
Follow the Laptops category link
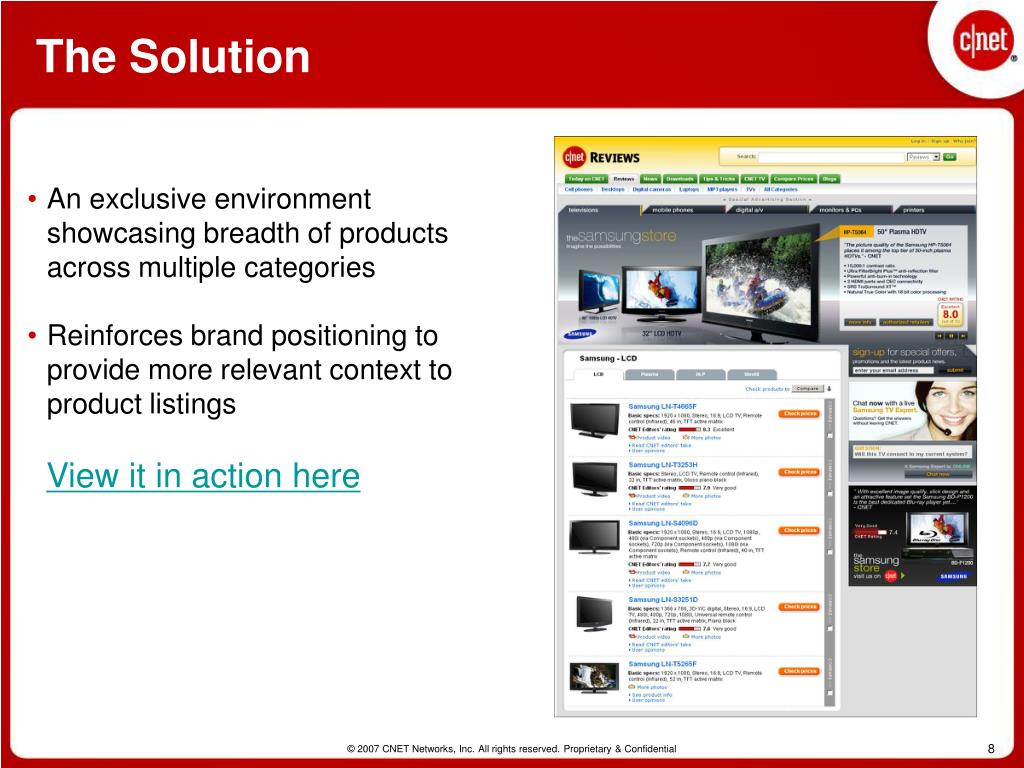coord(689,189)
